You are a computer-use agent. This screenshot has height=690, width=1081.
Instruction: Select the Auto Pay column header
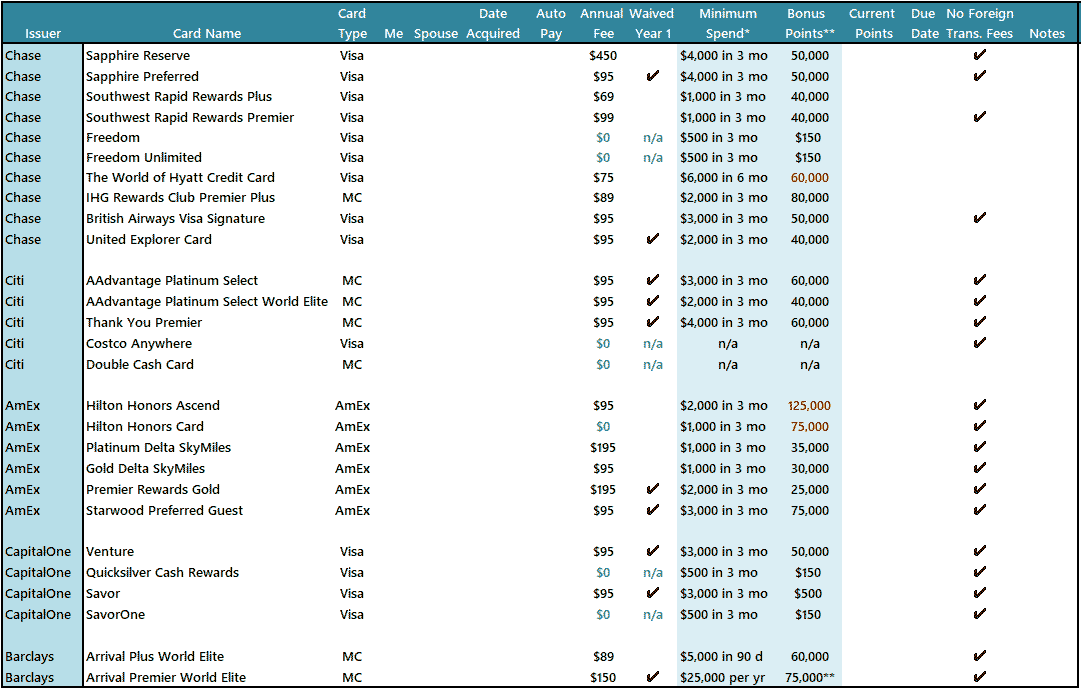pos(551,23)
